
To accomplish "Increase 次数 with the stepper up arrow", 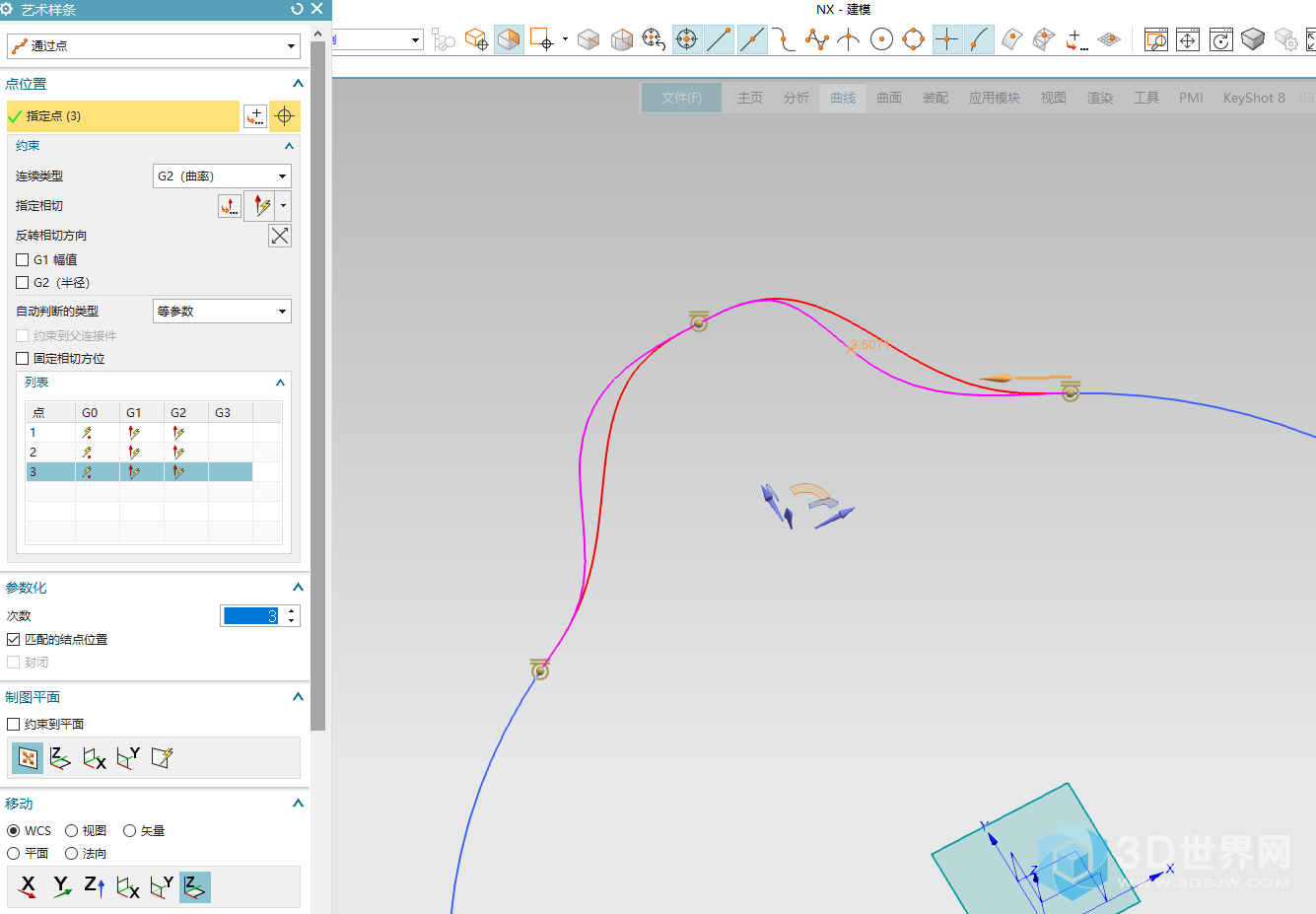I will click(x=292, y=611).
